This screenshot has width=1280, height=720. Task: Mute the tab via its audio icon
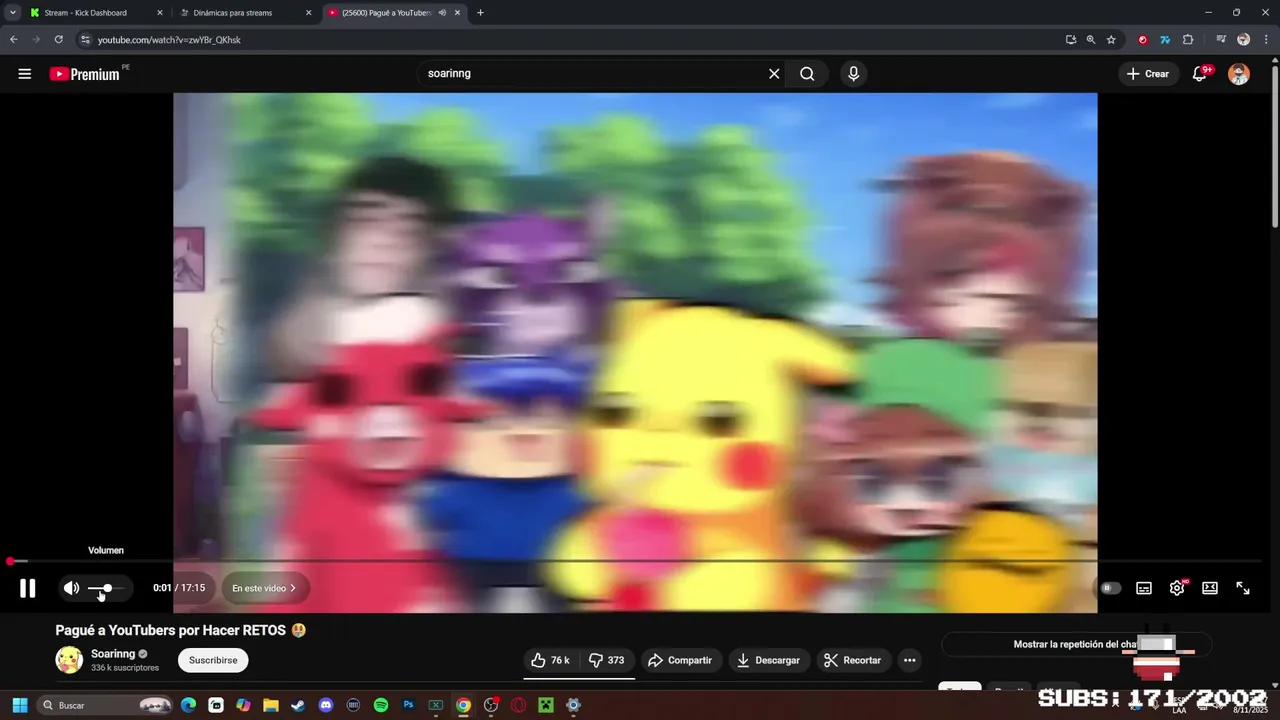point(442,13)
